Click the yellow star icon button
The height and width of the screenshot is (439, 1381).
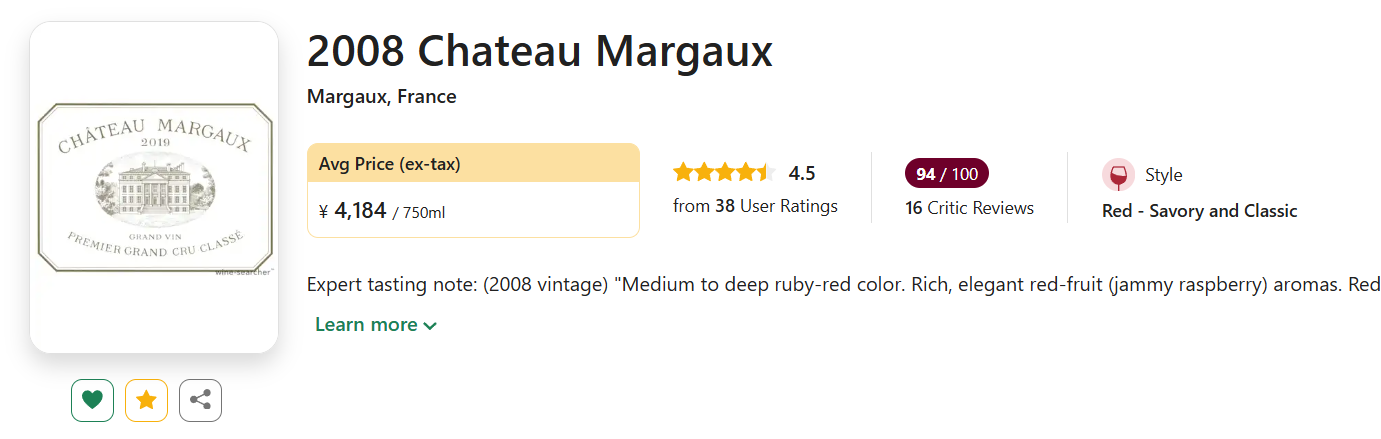coord(146,400)
